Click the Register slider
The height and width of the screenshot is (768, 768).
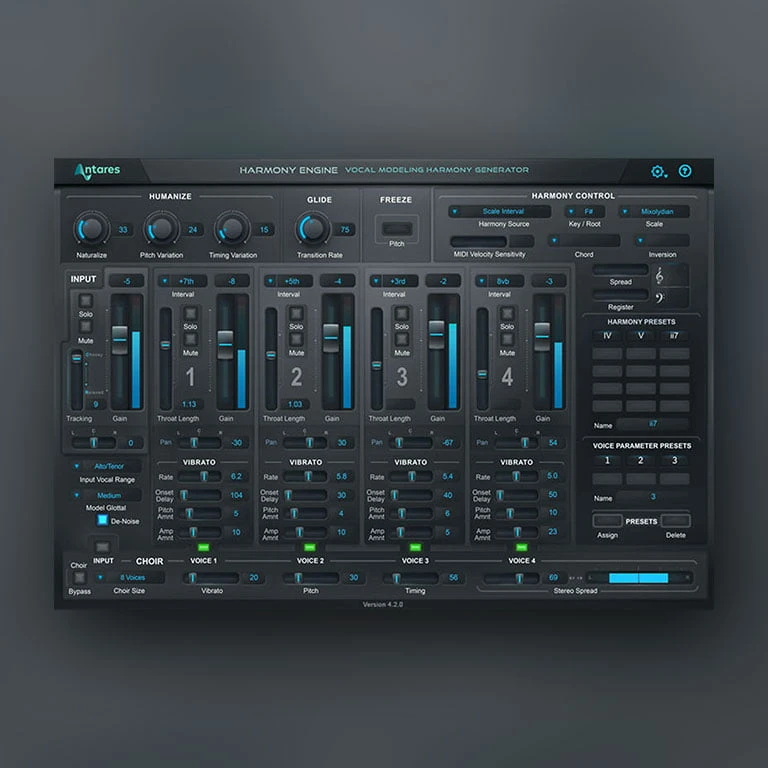coord(621,294)
